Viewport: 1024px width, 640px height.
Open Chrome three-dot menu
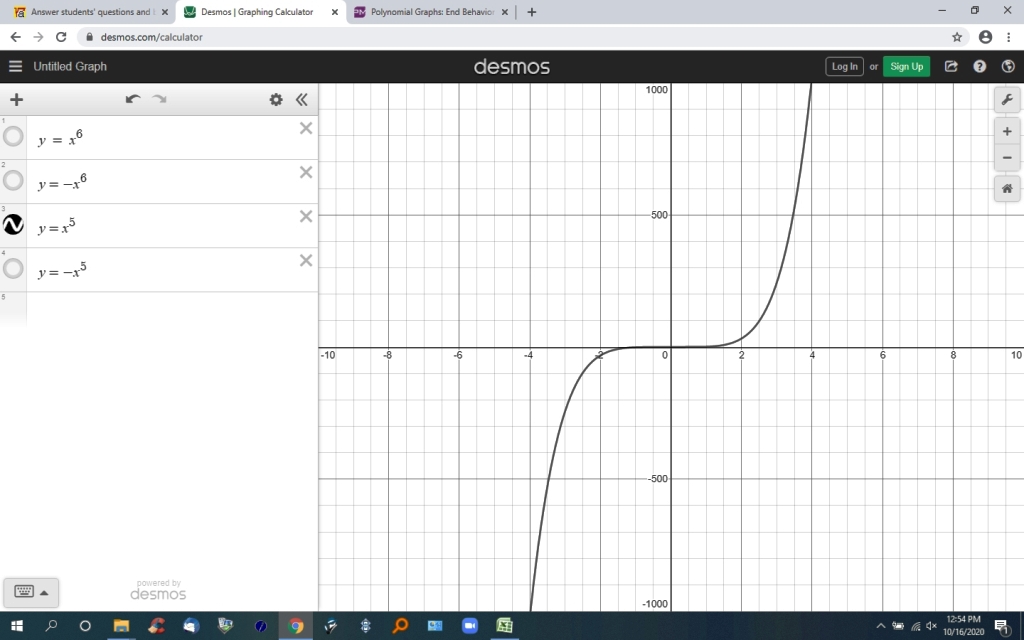click(1009, 37)
